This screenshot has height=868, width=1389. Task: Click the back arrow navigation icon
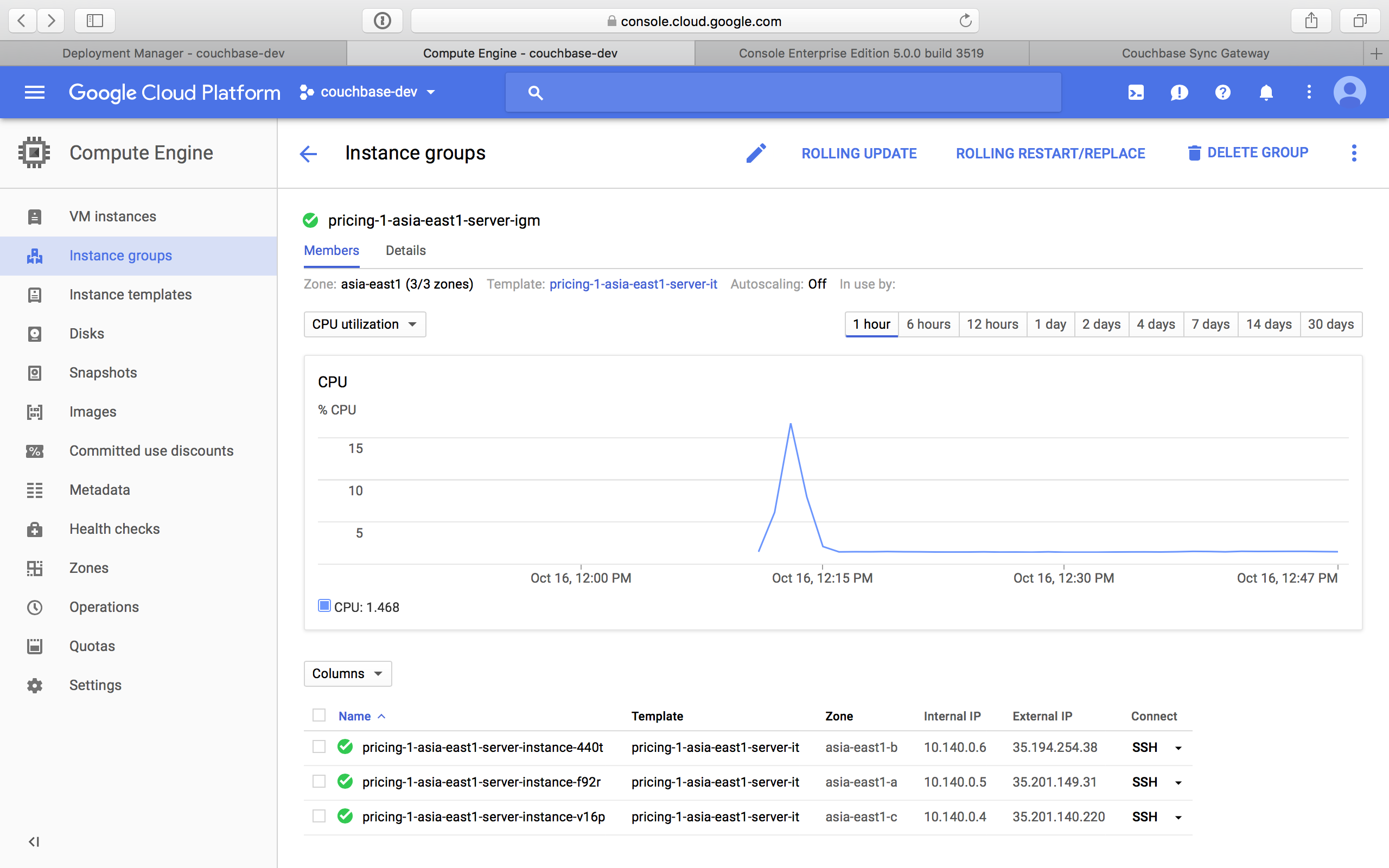[308, 153]
